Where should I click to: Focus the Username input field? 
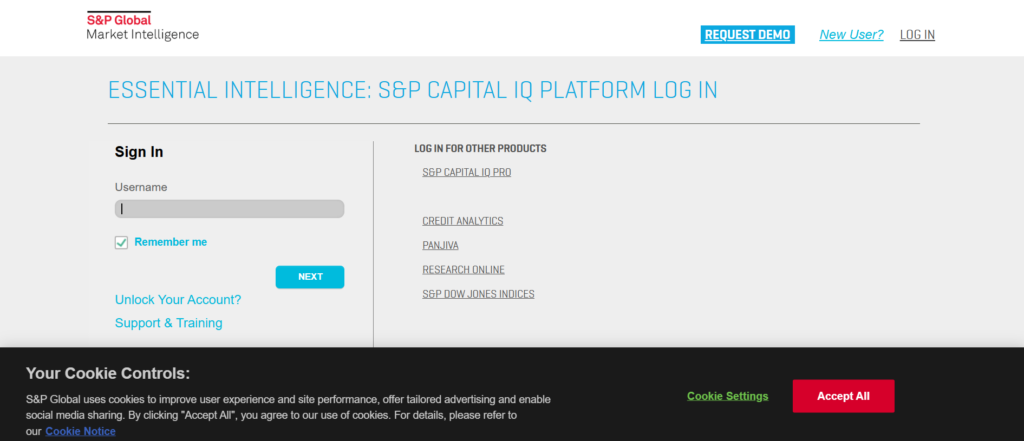pyautogui.click(x=230, y=209)
